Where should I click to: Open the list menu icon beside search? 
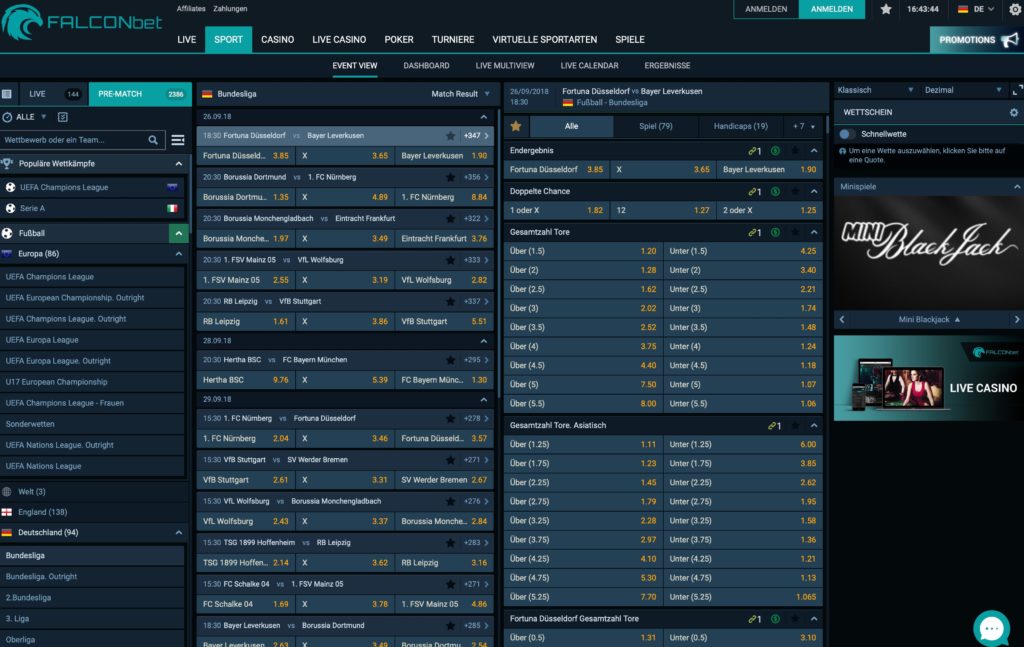click(x=178, y=140)
